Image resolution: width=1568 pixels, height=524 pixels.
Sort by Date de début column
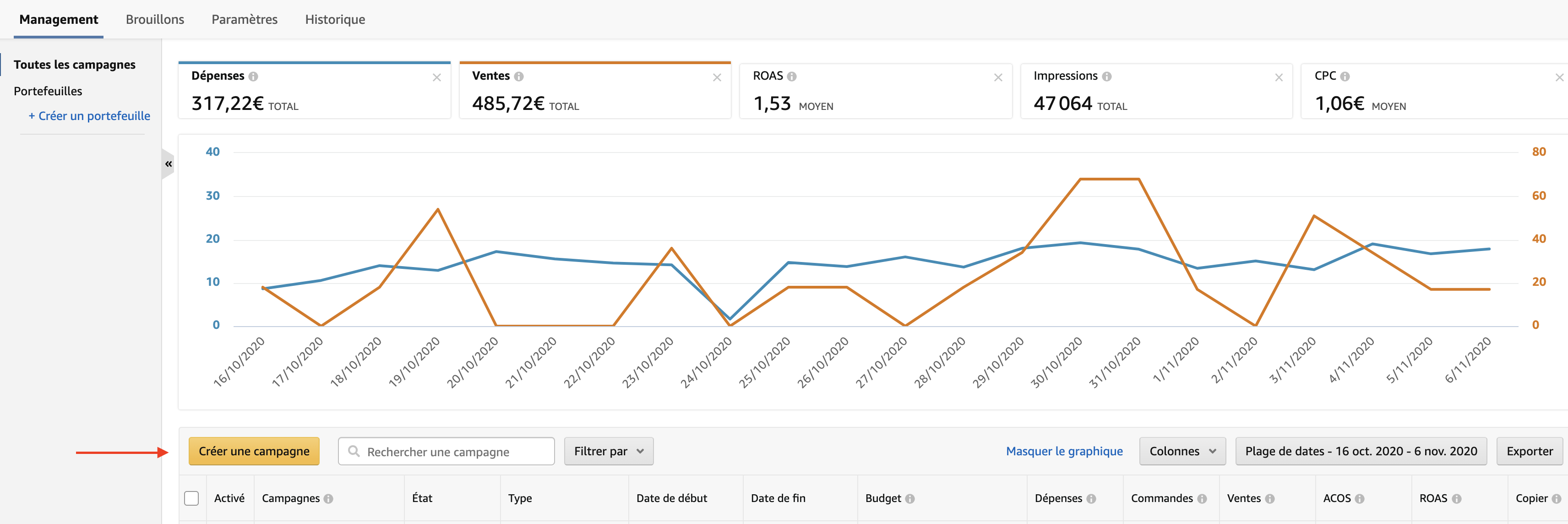tap(671, 498)
